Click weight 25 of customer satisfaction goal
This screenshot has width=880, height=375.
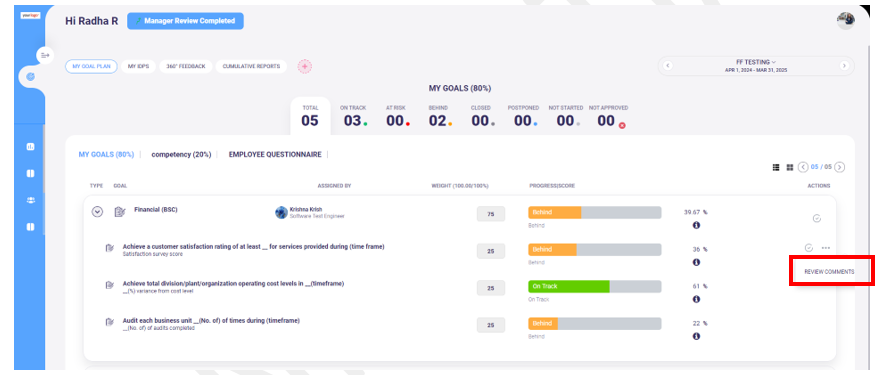click(491, 251)
